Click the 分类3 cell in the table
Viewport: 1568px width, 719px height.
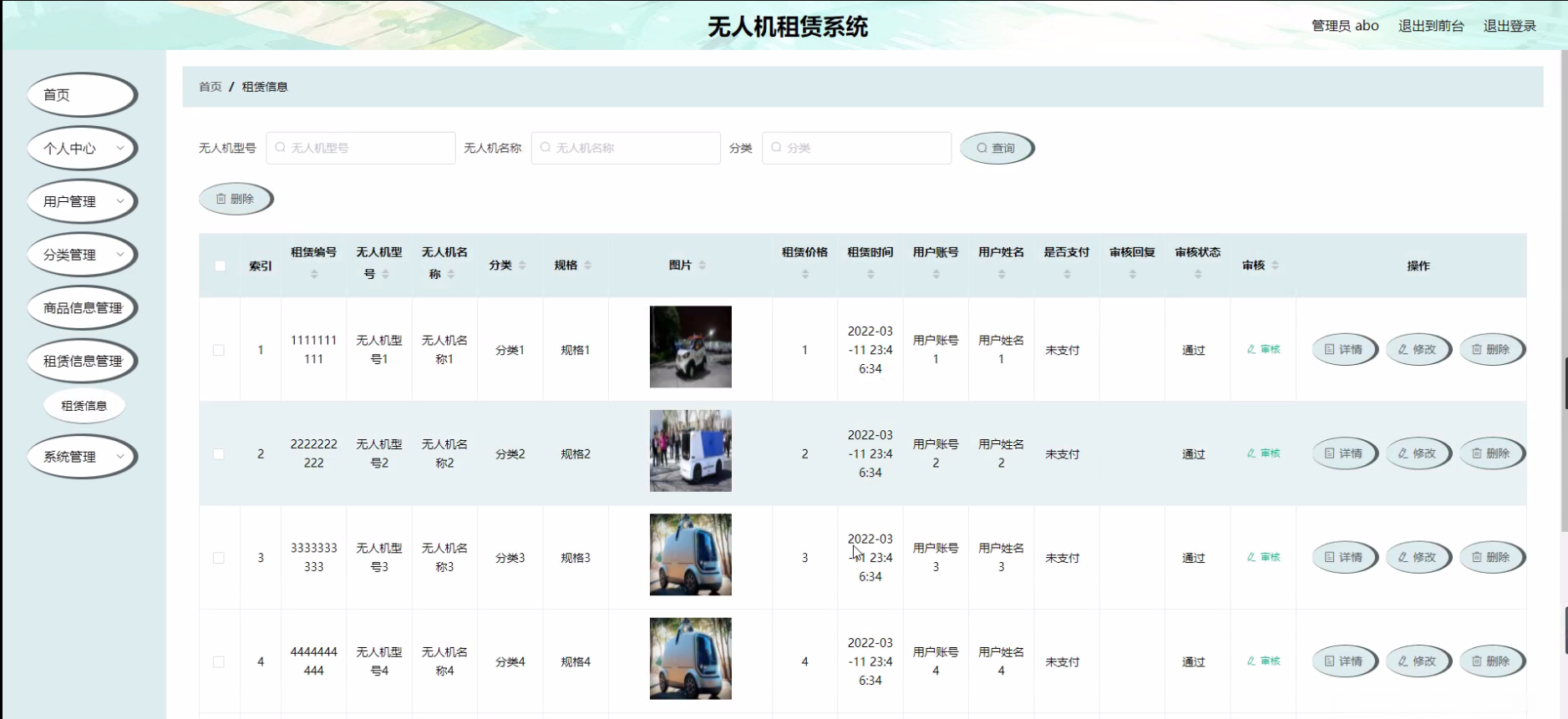click(510, 558)
